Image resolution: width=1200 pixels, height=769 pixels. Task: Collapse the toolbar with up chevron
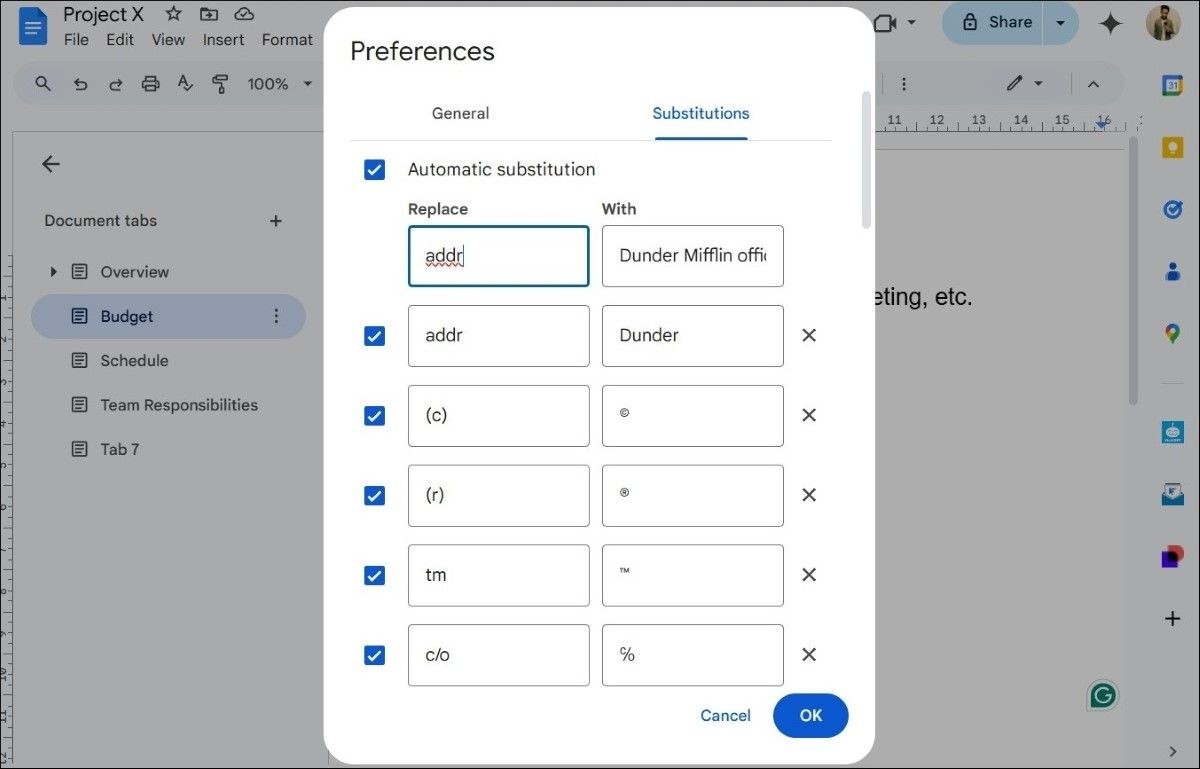1093,84
